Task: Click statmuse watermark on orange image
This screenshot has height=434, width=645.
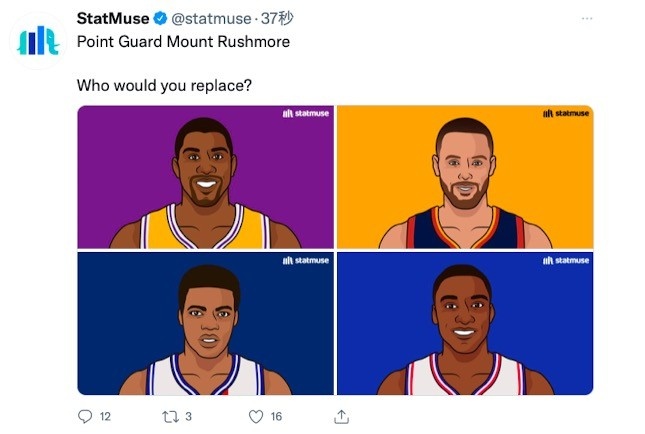Action: [x=565, y=114]
